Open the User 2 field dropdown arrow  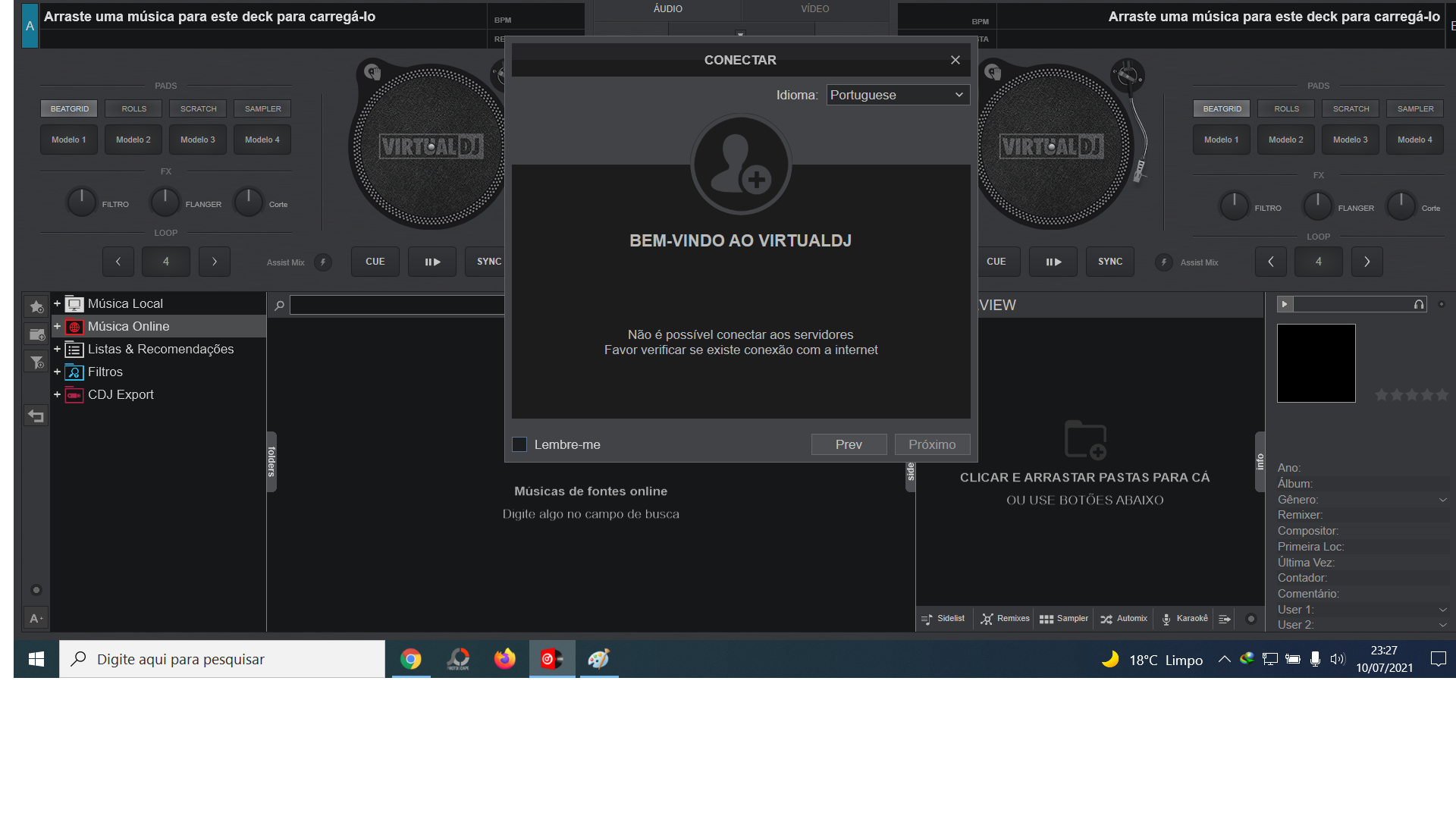click(1442, 625)
